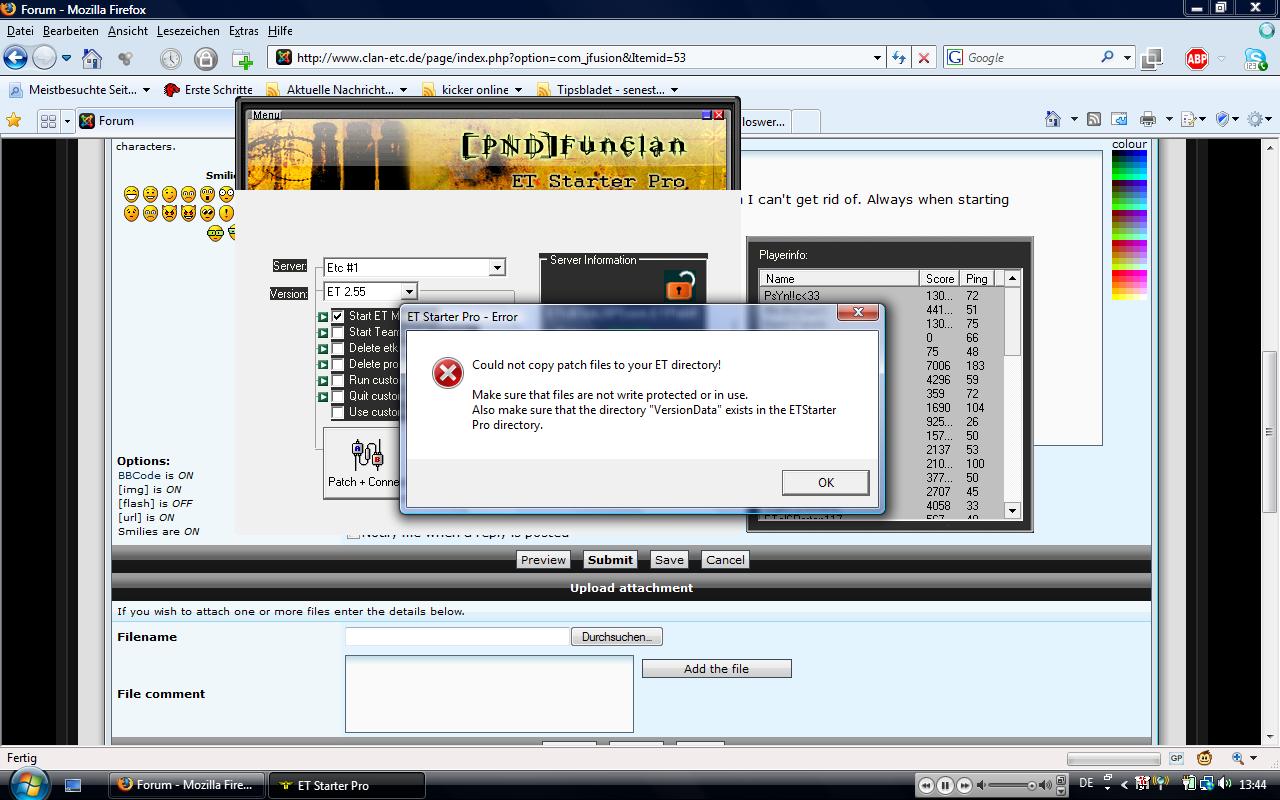Click the history clock icon

click(x=170, y=58)
